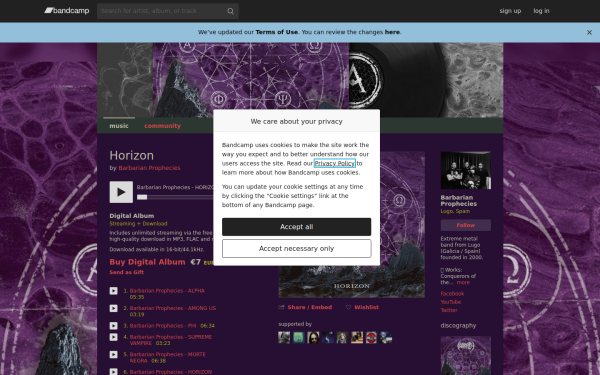Screen dimensions: 600x375
Task: Open the second supporter avatar
Action: pos(299,338)
